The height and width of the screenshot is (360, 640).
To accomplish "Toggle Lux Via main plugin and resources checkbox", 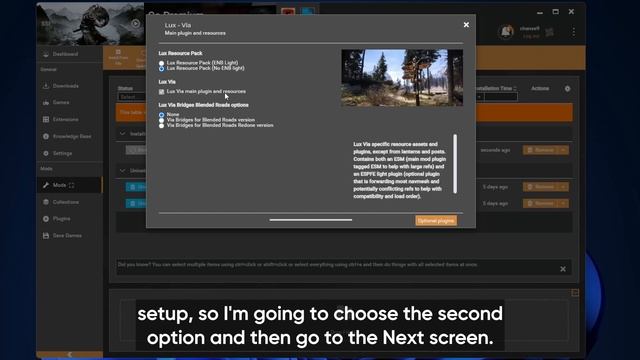I will click(162, 92).
